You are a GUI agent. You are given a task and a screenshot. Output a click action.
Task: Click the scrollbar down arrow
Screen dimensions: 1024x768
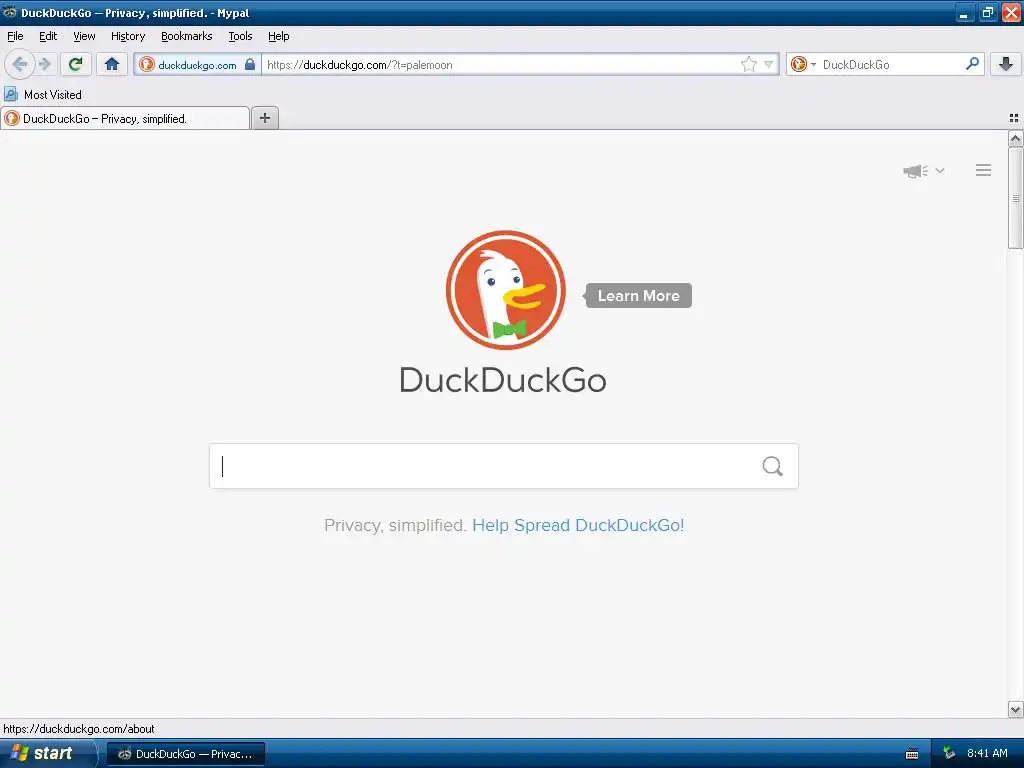click(1015, 709)
